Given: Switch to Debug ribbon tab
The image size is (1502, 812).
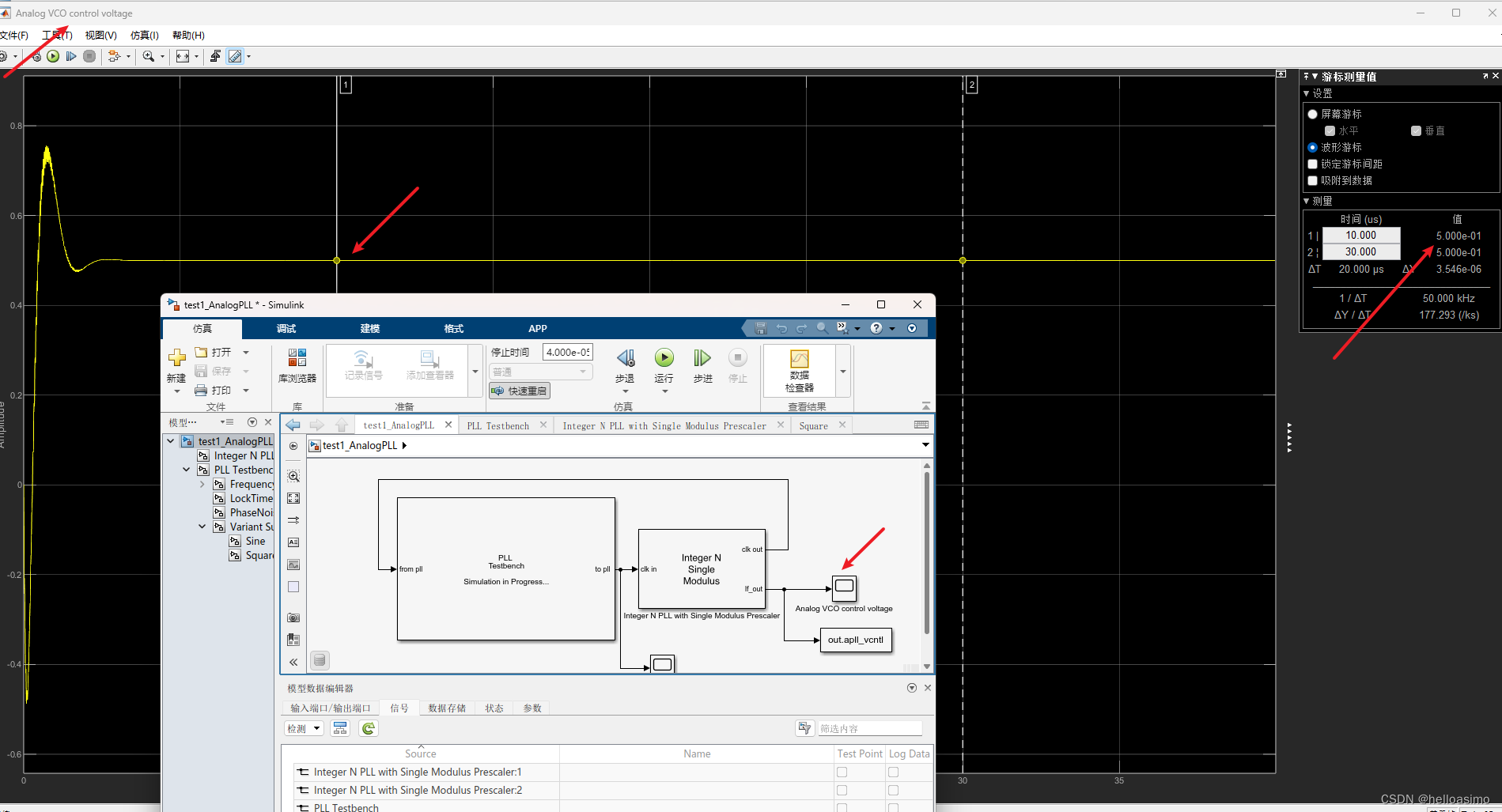Looking at the screenshot, I should click(286, 329).
